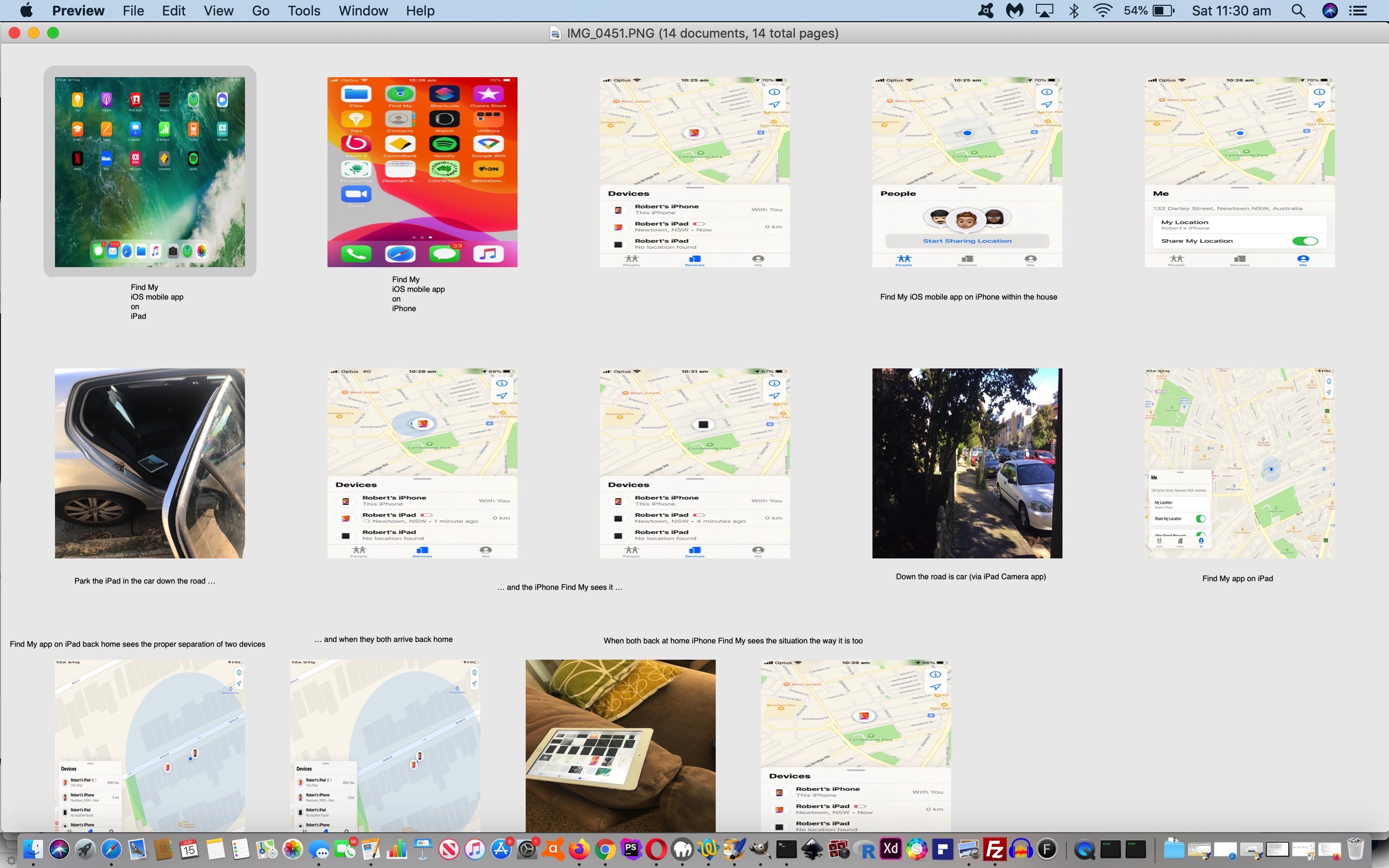Open the Calendar icon showing Aug 15
This screenshot has height=868, width=1389.
(x=190, y=849)
